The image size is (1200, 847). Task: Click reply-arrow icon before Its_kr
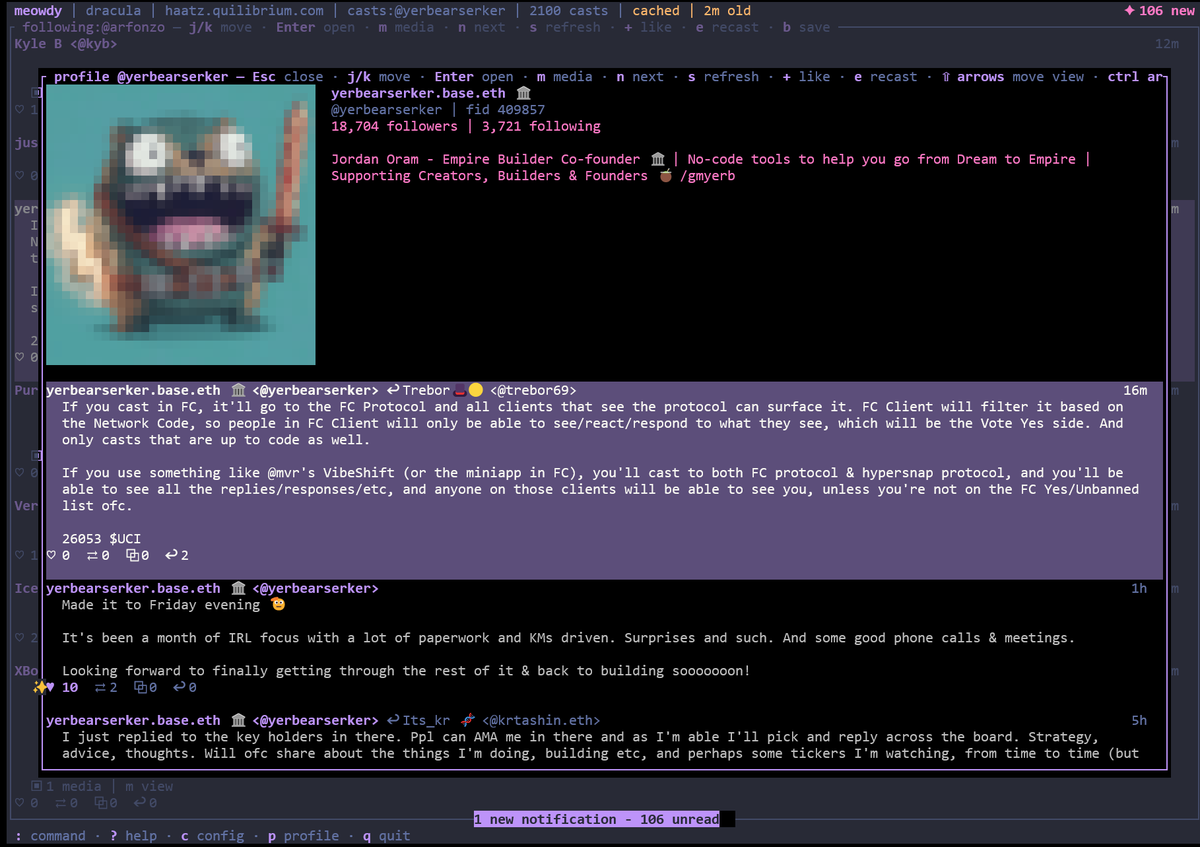coord(393,720)
